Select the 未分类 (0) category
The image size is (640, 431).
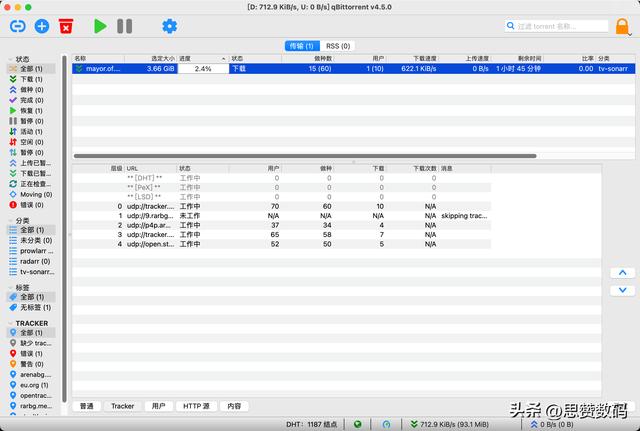pos(31,240)
